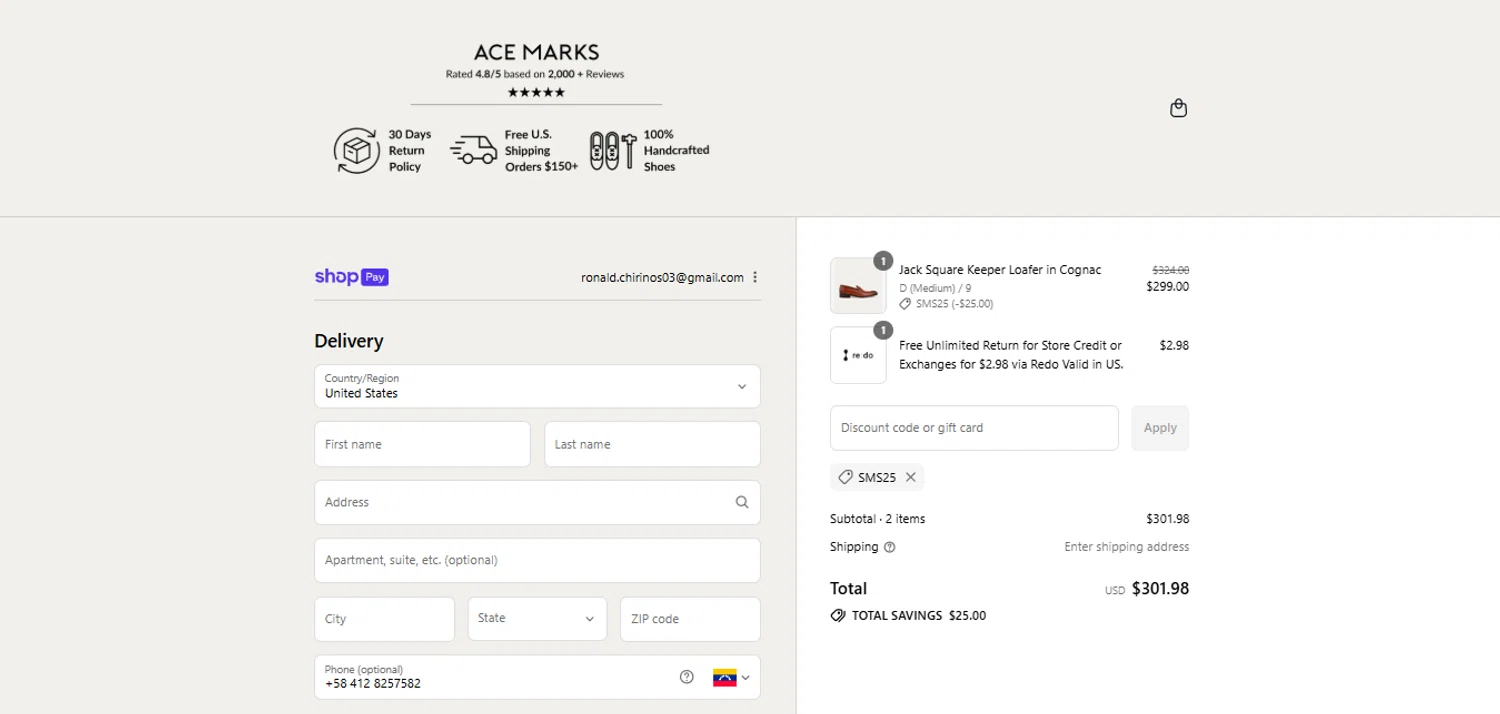Open the State dropdown
Screen dimensions: 1500x714
[x=537, y=619]
